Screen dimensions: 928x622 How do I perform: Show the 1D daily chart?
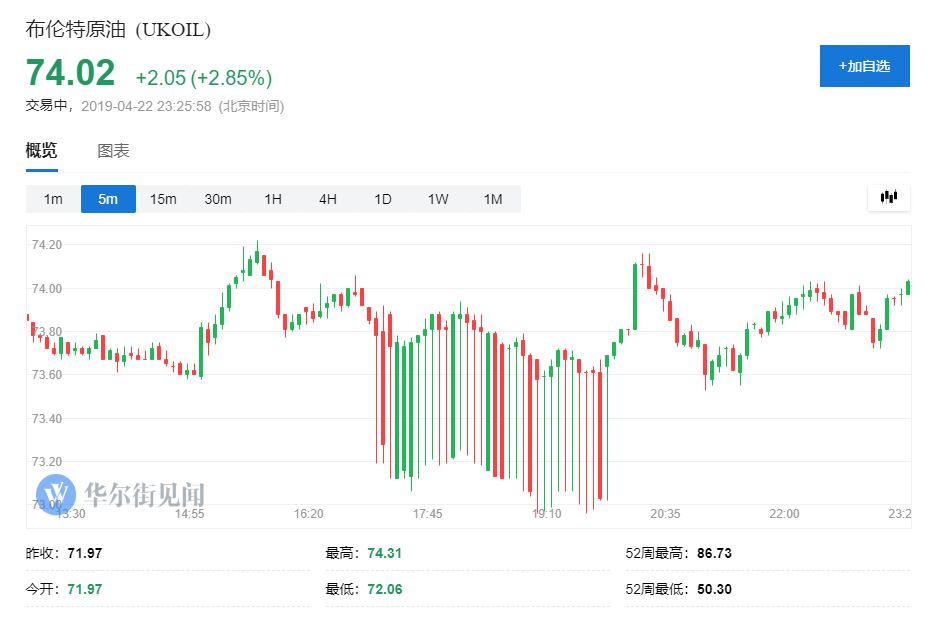383,199
